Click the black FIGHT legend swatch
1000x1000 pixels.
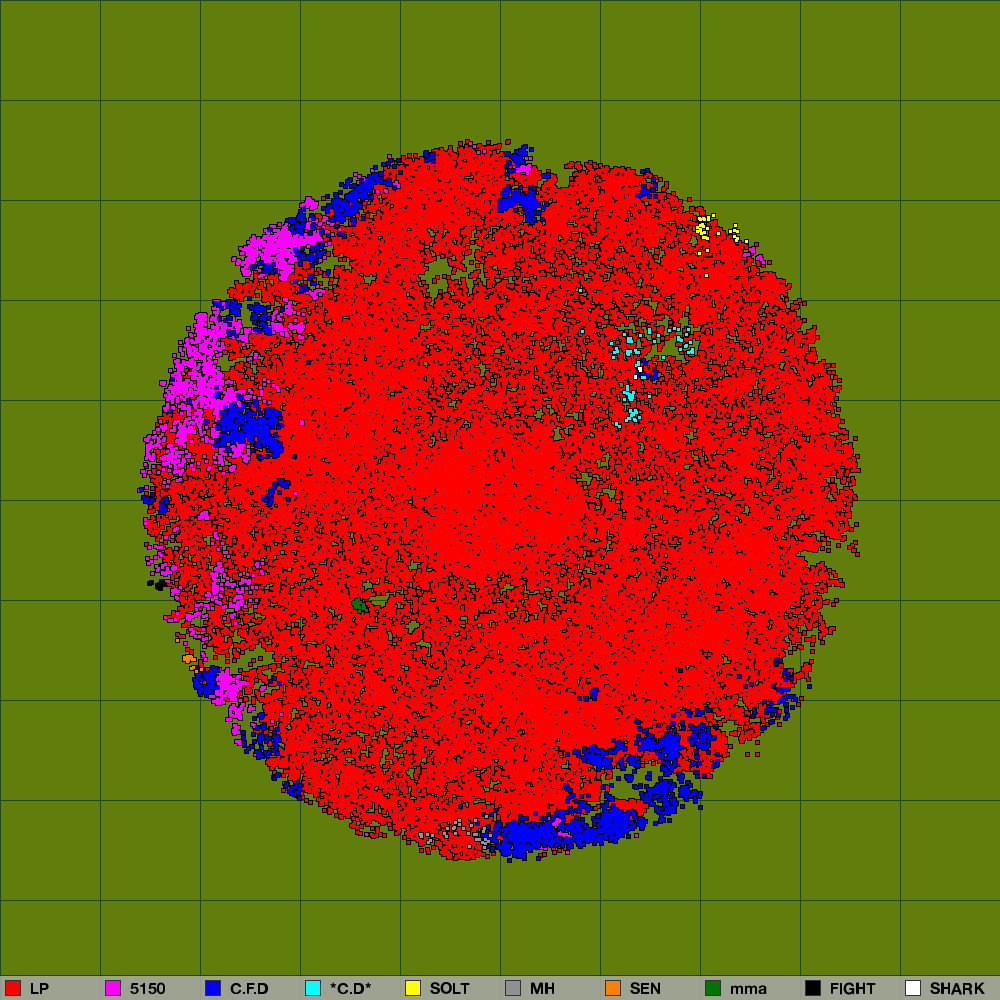813,988
